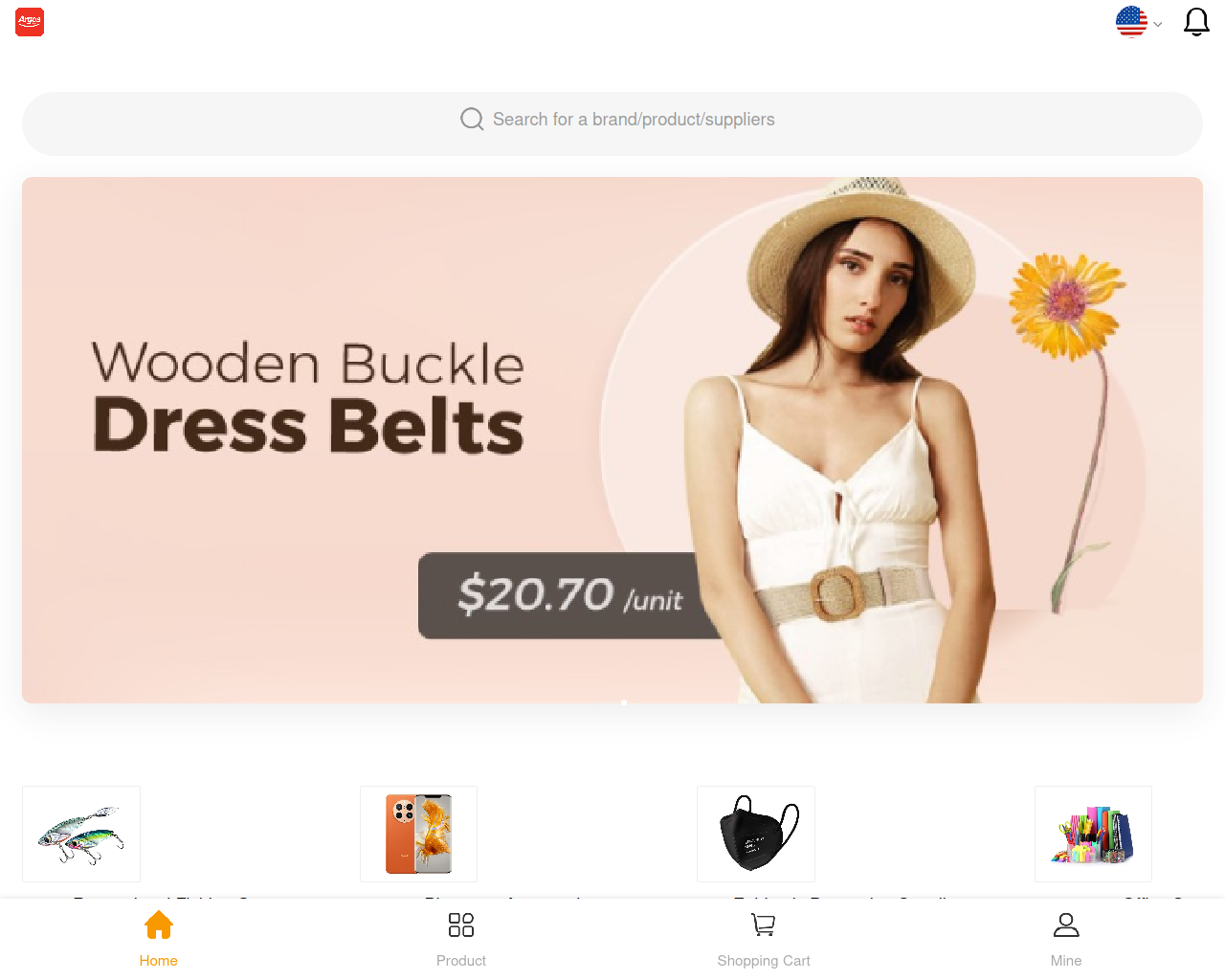Click the Mine profile icon
Image resolution: width=1225 pixels, height=980 pixels.
click(x=1066, y=924)
